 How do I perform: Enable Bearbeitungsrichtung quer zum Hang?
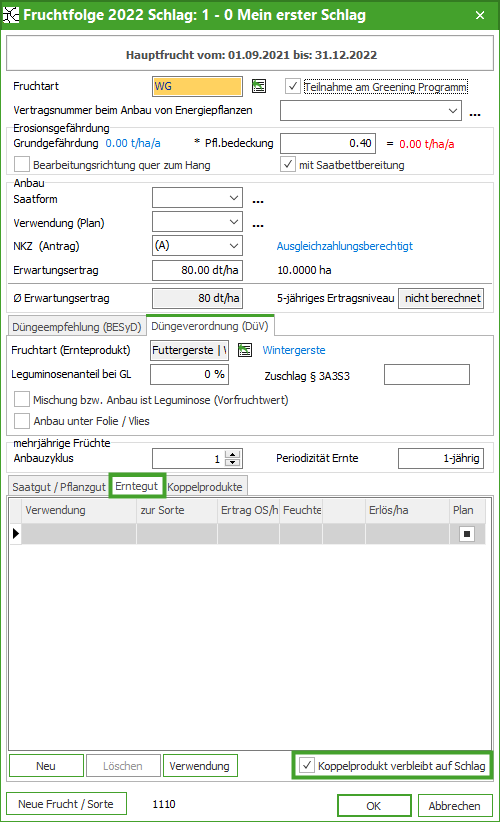click(21, 165)
